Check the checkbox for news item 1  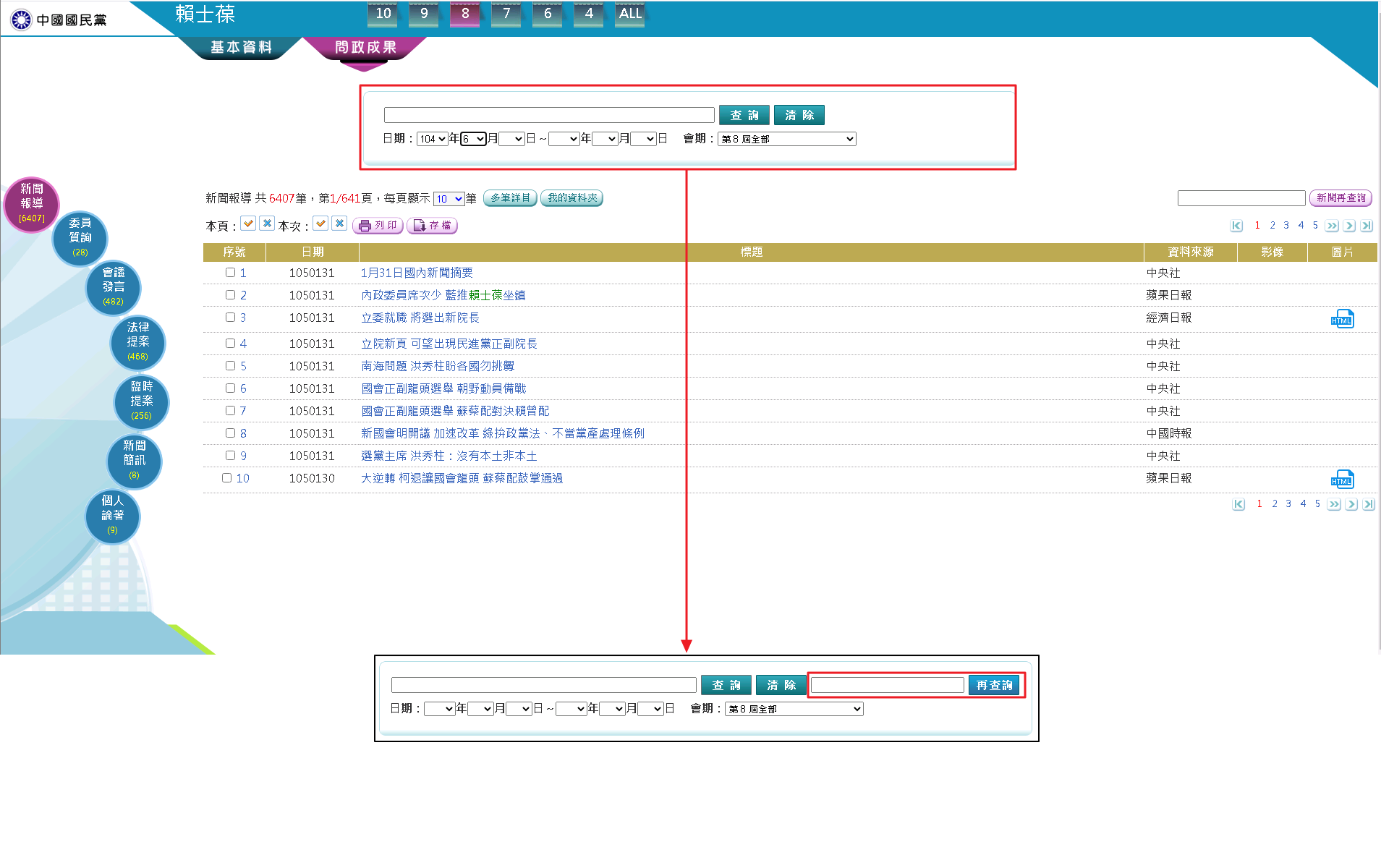coord(230,273)
